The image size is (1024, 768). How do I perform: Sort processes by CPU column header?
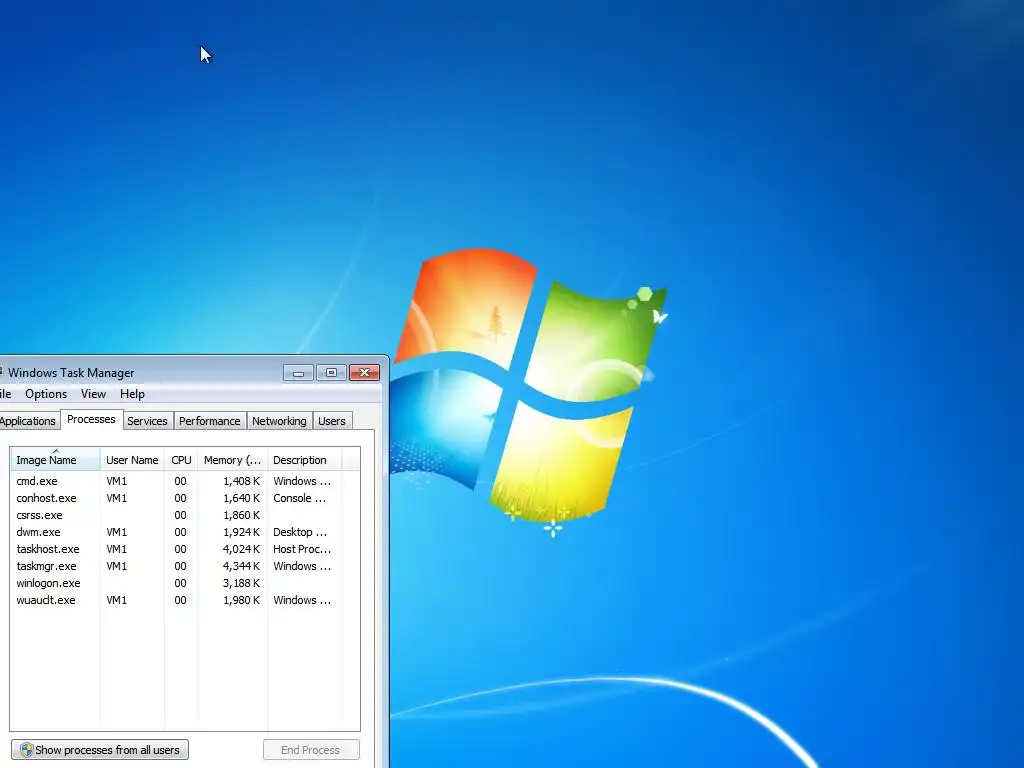tap(181, 460)
